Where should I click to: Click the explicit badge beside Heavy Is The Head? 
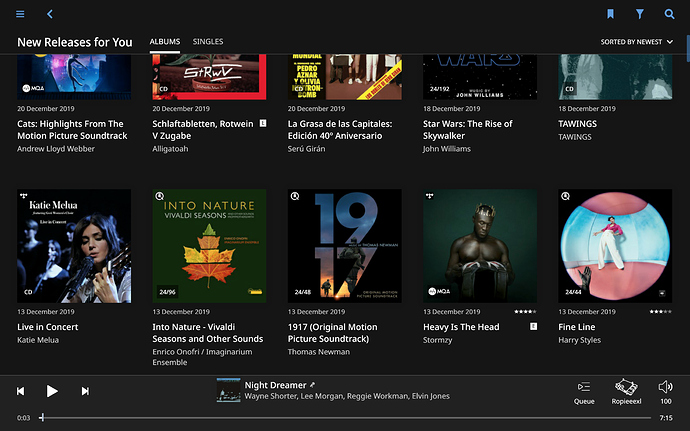pyautogui.click(x=533, y=326)
